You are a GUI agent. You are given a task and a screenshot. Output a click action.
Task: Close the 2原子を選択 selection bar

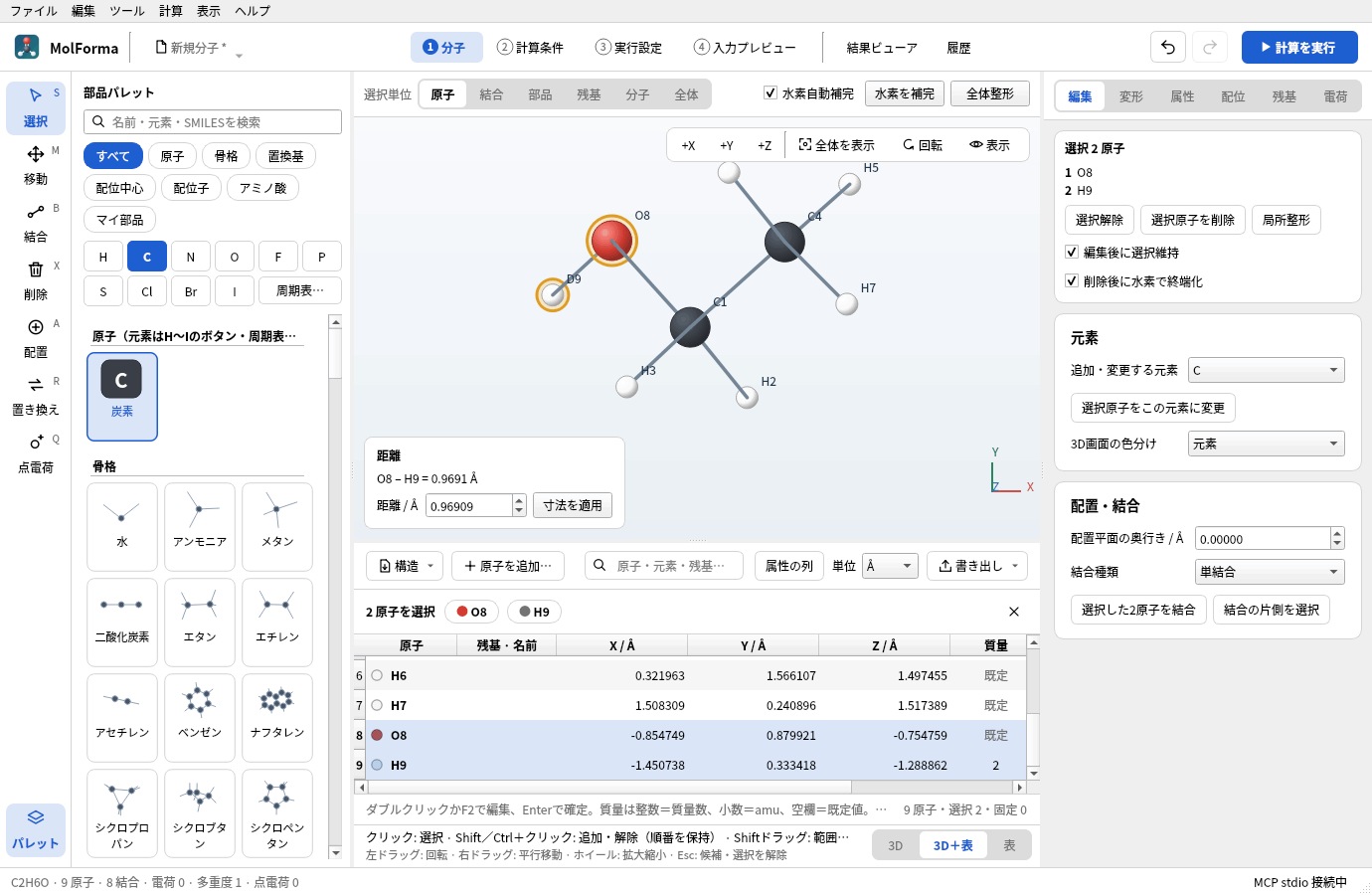1014,612
